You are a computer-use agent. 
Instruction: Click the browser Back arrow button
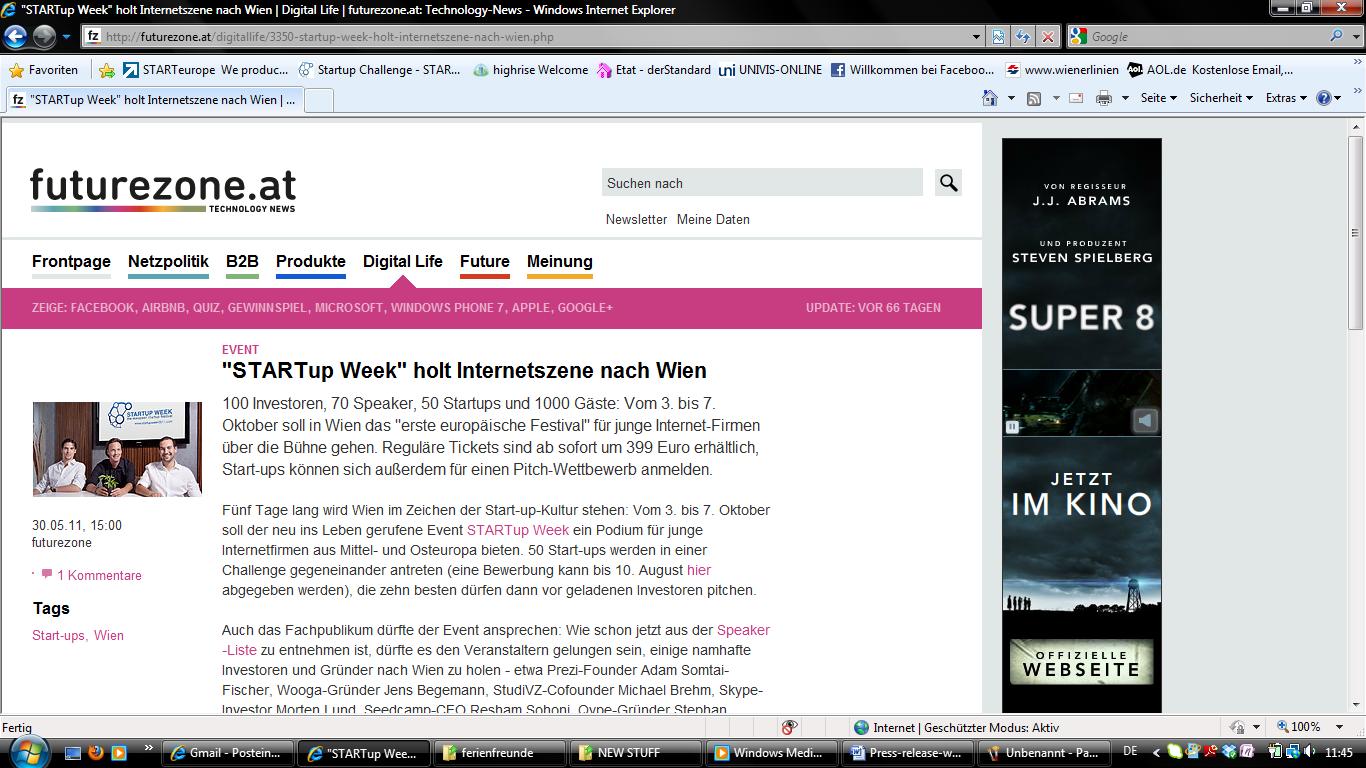[x=16, y=37]
